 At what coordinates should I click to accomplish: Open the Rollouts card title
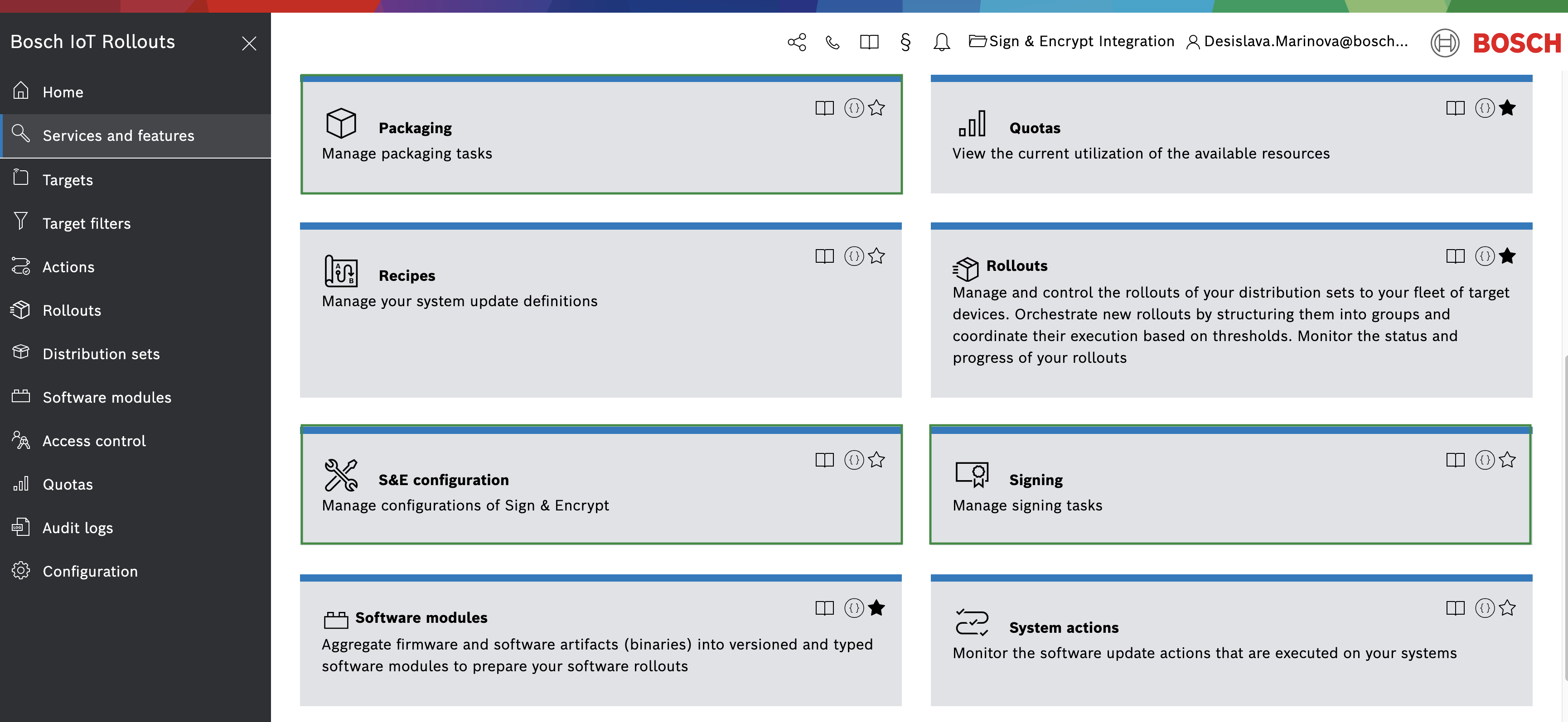coord(1016,266)
